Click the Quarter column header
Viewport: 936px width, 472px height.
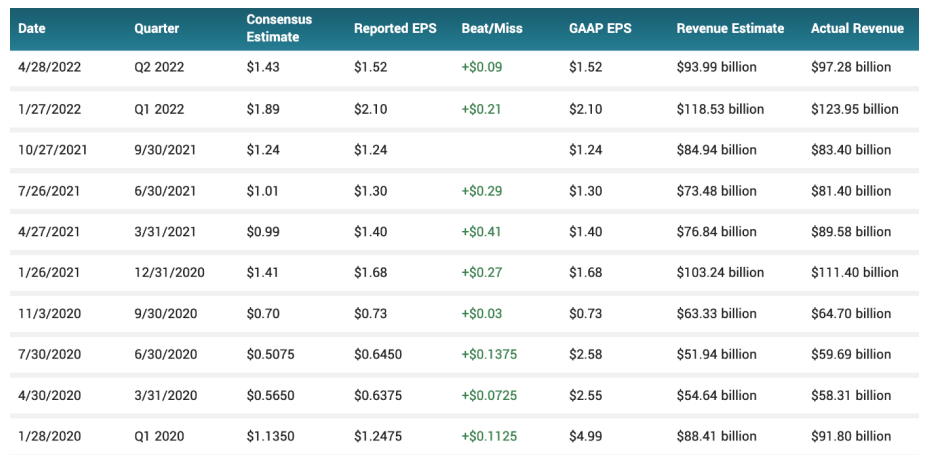157,28
